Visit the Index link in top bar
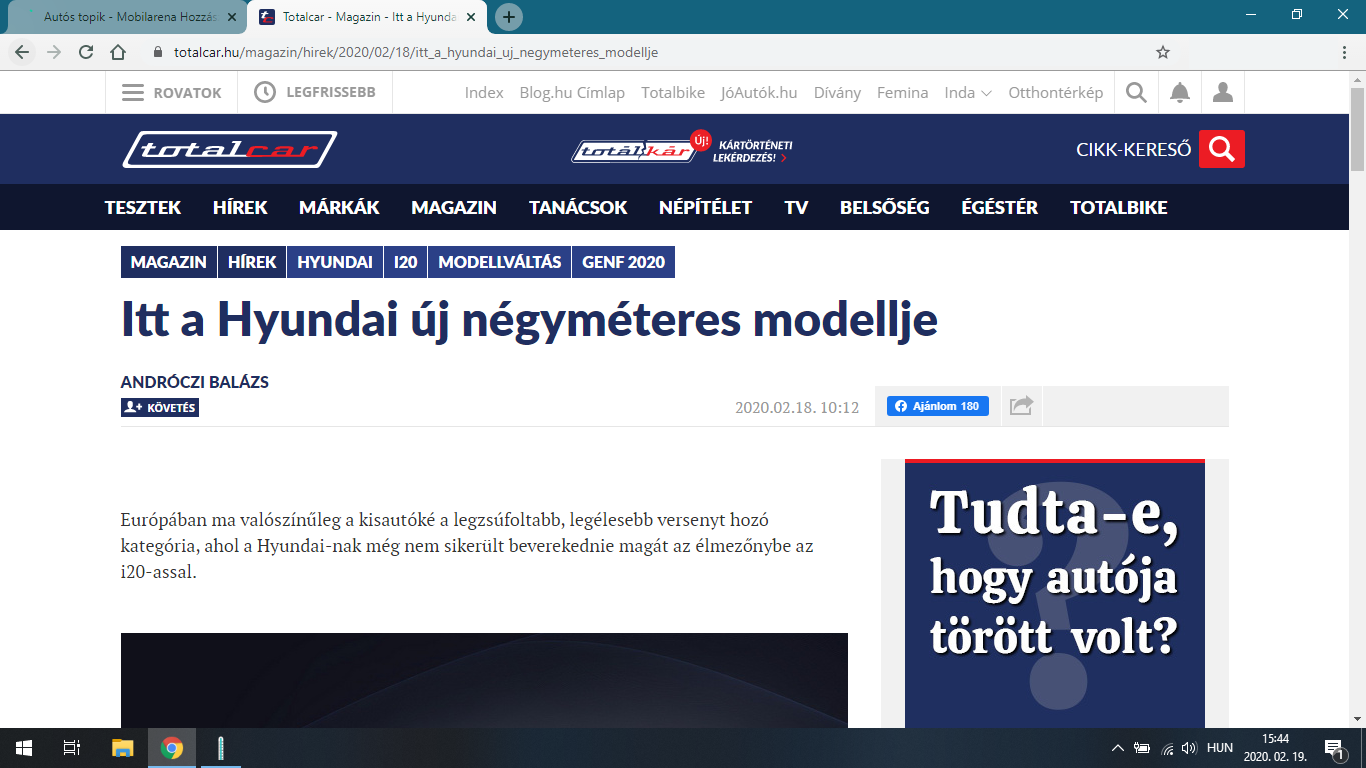This screenshot has width=1366, height=768. [x=484, y=93]
